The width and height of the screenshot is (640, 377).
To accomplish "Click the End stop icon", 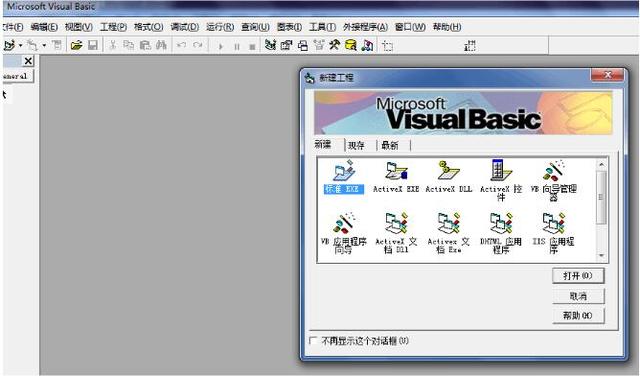I will click(252, 47).
